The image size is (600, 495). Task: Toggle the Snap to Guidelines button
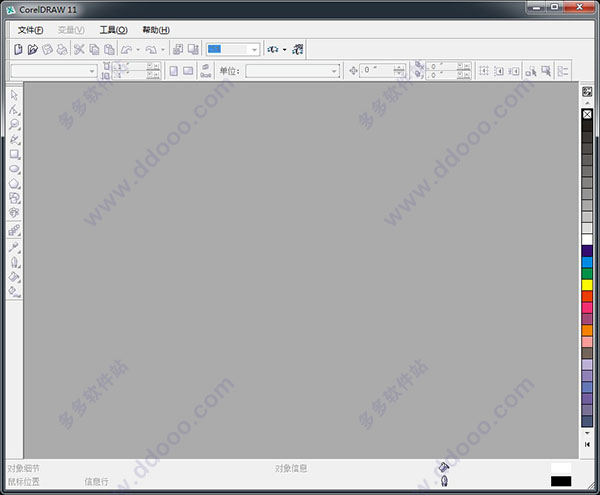499,71
